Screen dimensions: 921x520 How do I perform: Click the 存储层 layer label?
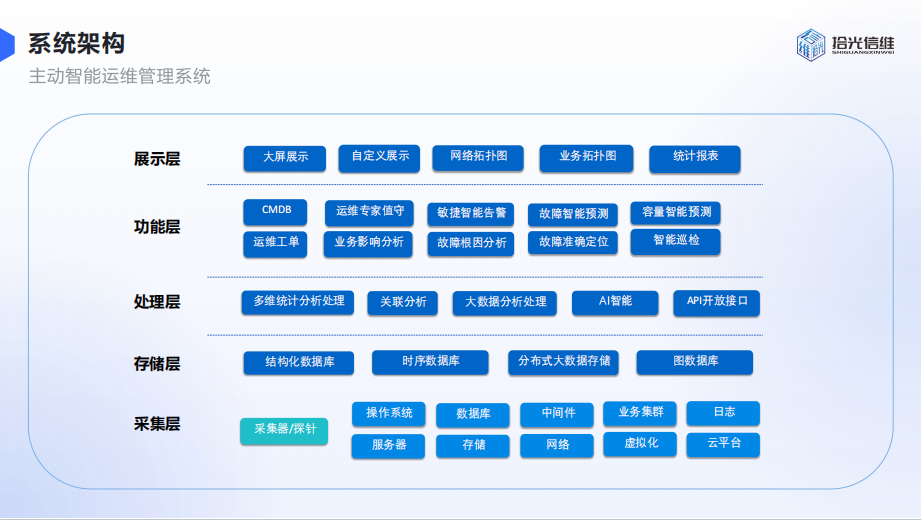point(157,364)
